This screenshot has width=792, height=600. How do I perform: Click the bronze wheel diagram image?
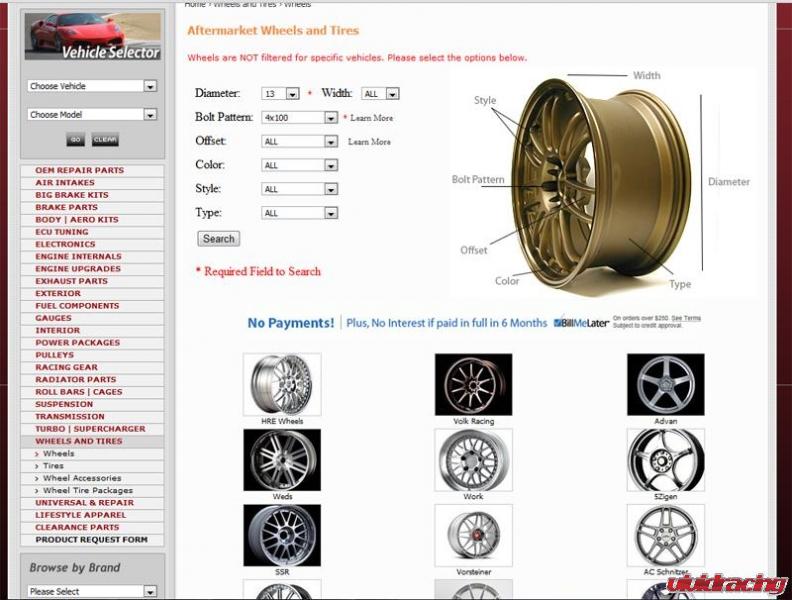pos(601,183)
